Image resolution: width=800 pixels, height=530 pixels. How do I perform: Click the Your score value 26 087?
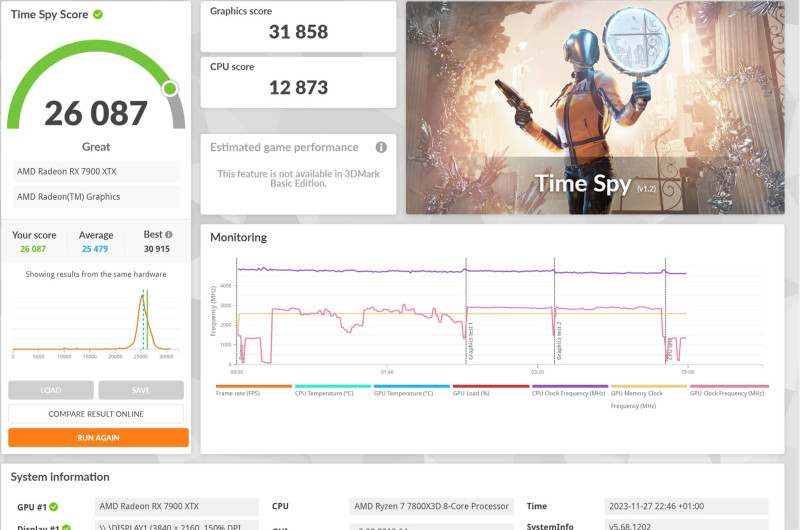[33, 249]
